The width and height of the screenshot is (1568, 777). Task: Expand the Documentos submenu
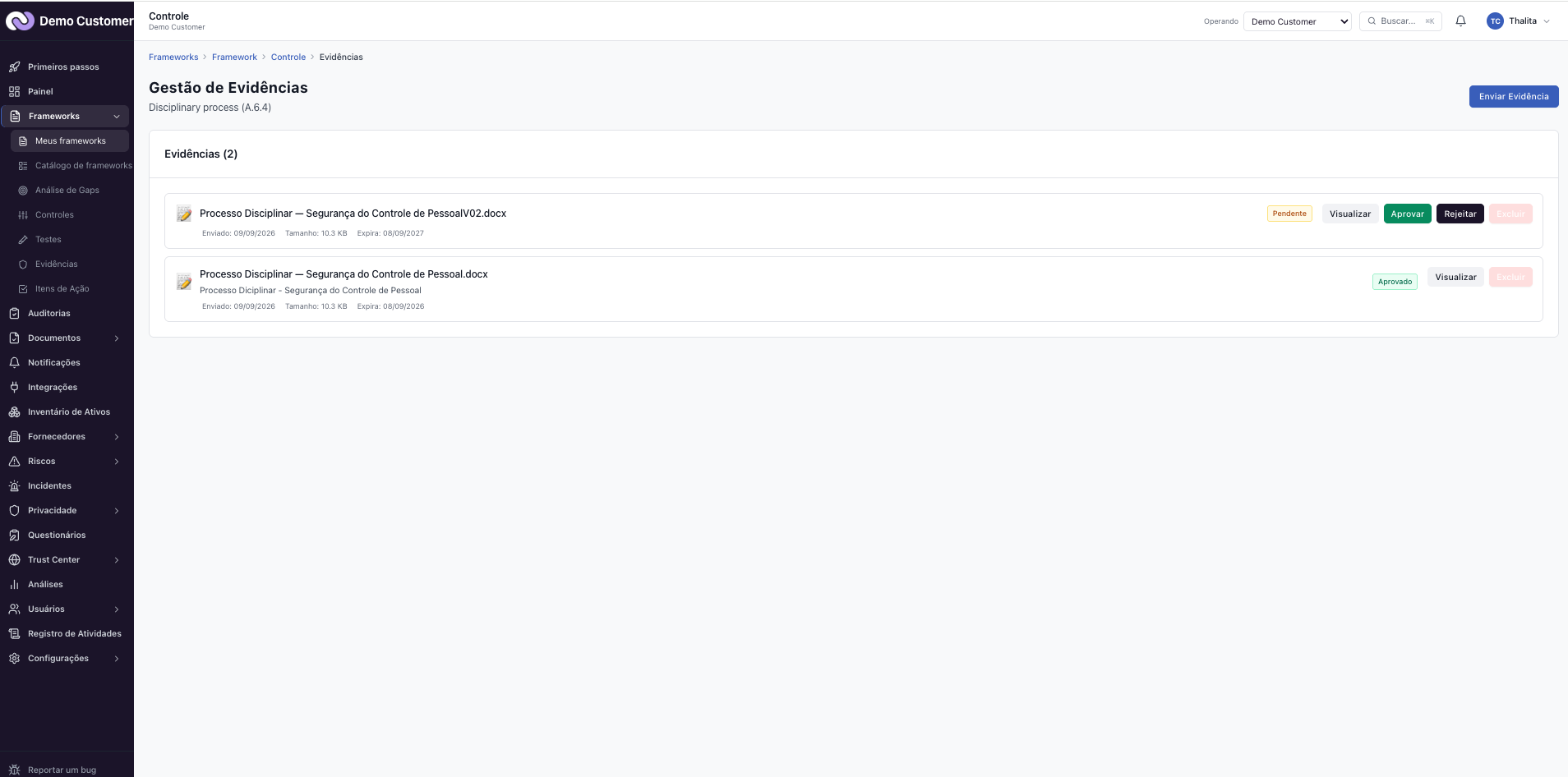[x=117, y=338]
